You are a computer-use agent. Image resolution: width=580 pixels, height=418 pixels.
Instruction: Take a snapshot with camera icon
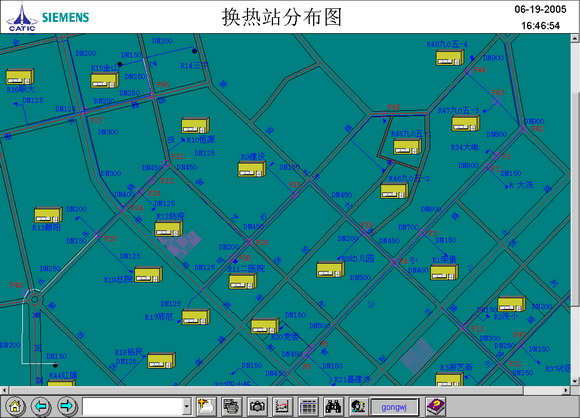[257, 407]
